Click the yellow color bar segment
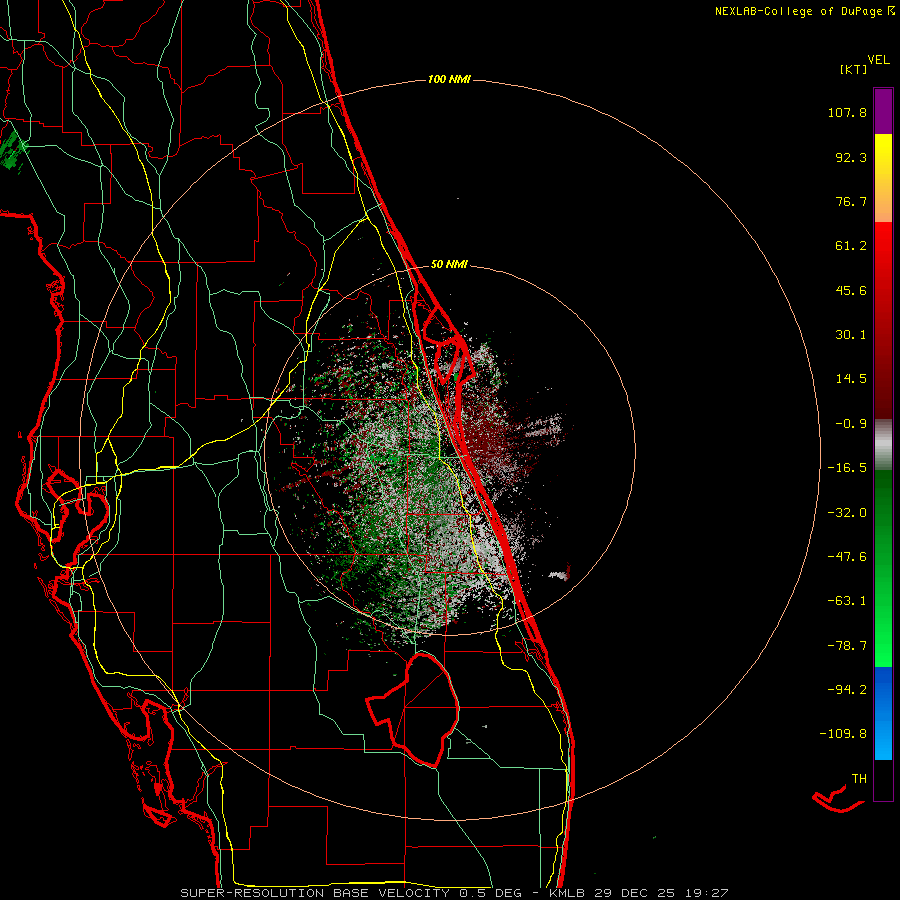900x900 pixels. 883,178
